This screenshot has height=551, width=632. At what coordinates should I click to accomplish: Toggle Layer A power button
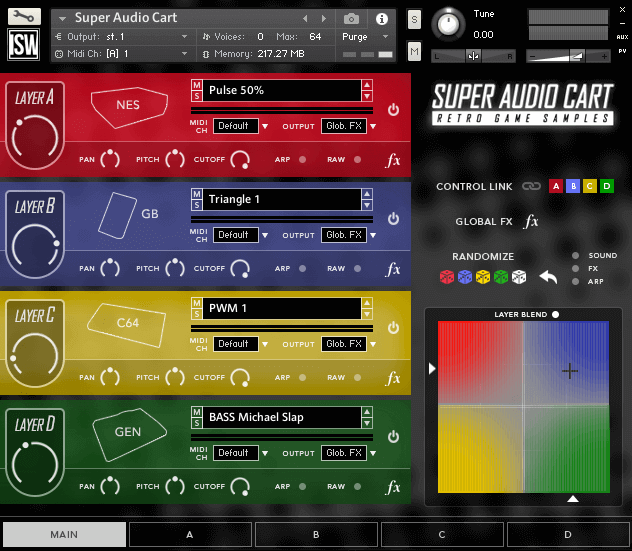pos(393,110)
